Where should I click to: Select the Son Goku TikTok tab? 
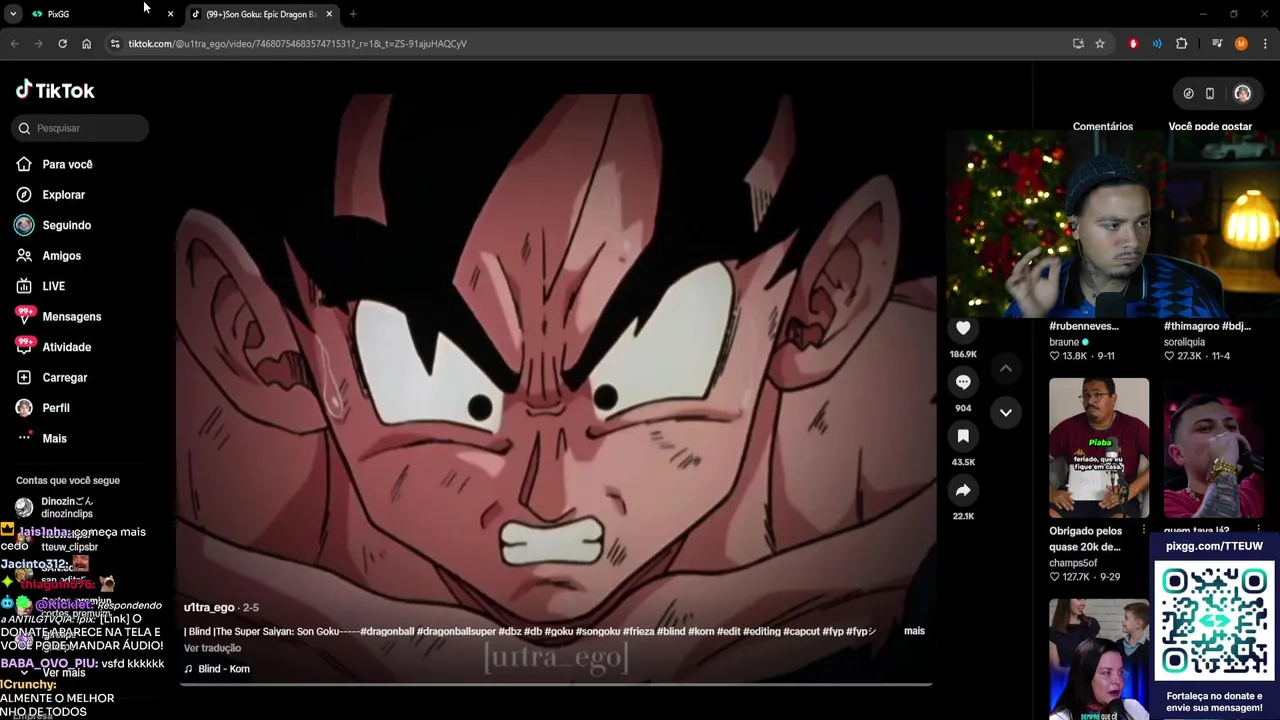tap(262, 14)
